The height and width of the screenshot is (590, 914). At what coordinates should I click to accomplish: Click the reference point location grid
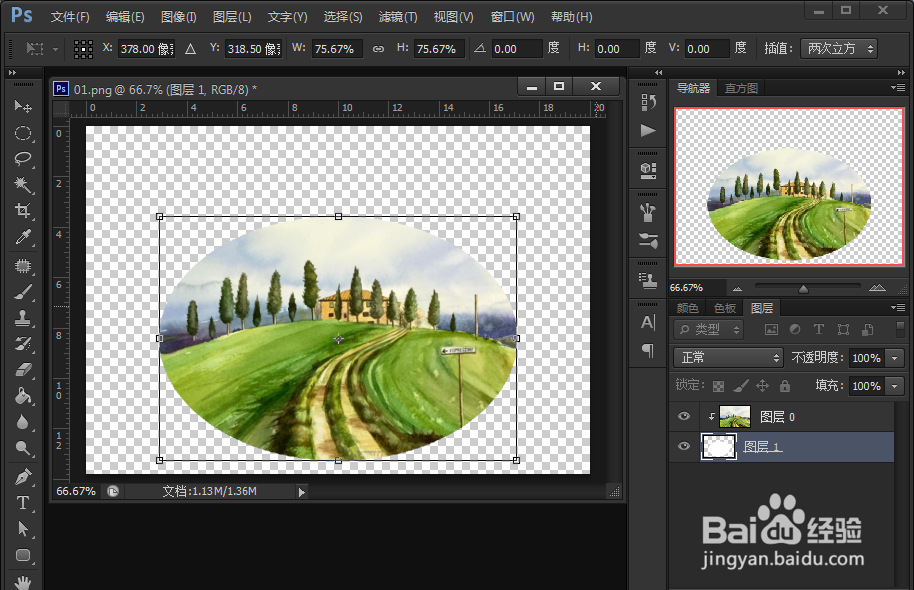point(83,49)
